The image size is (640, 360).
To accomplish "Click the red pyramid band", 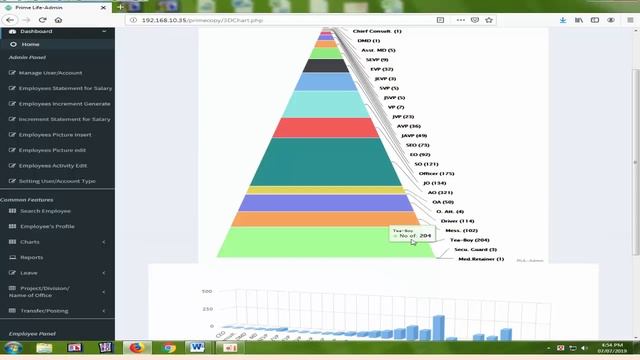I will 326,128.
